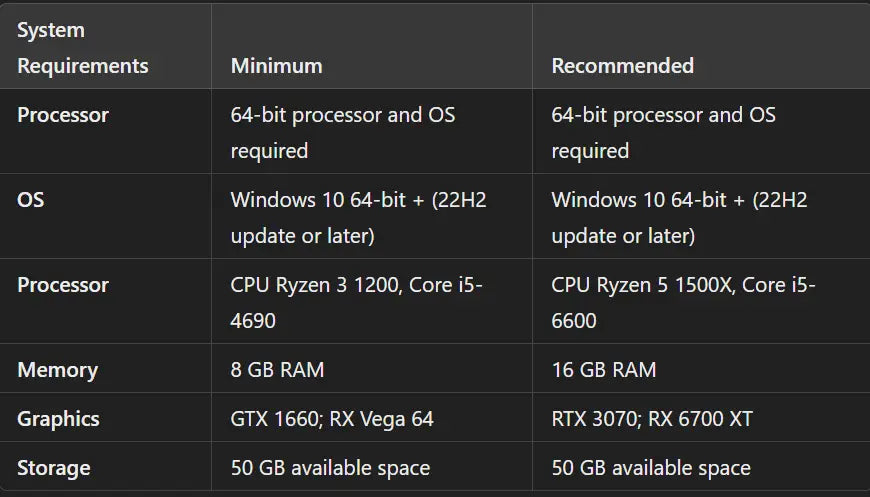Select the "Minimum" column header
Image resolution: width=870 pixels, height=497 pixels.
click(276, 66)
